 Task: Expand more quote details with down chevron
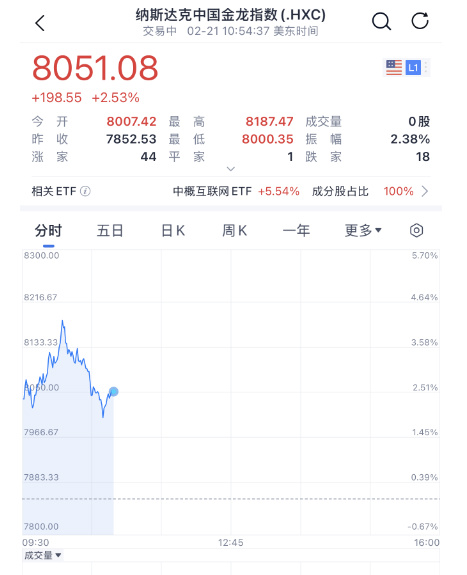231,169
